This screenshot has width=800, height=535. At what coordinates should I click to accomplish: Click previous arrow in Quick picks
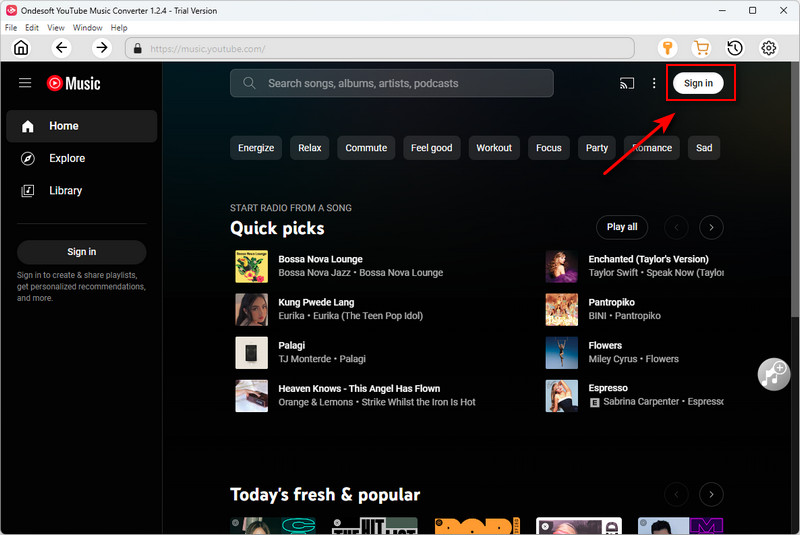pos(677,227)
